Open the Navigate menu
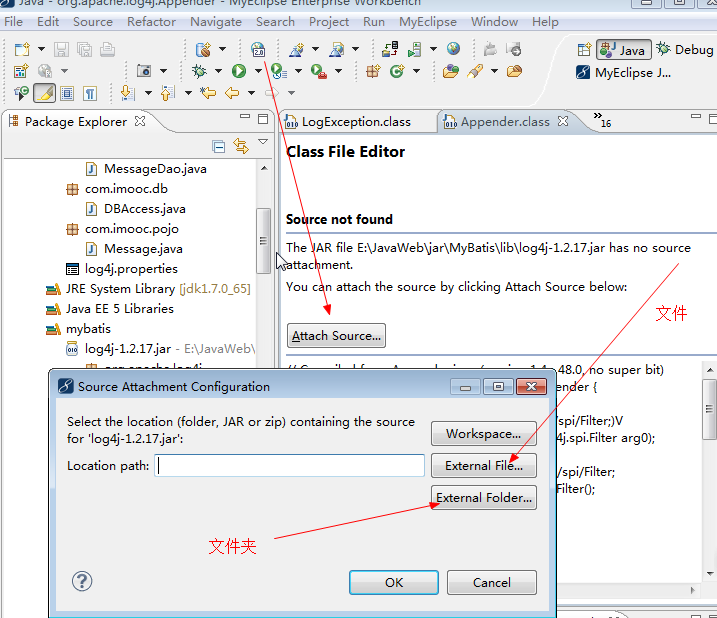717x618 pixels. click(x=216, y=21)
